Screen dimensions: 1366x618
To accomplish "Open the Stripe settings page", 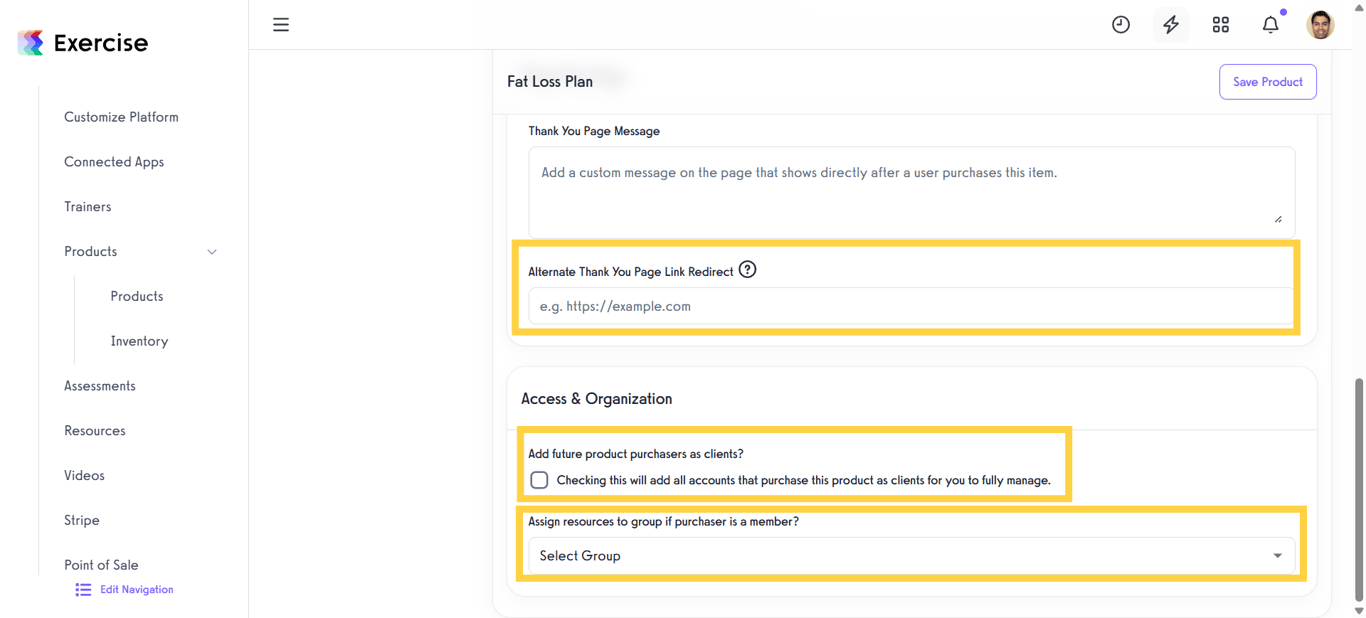I will (x=81, y=520).
